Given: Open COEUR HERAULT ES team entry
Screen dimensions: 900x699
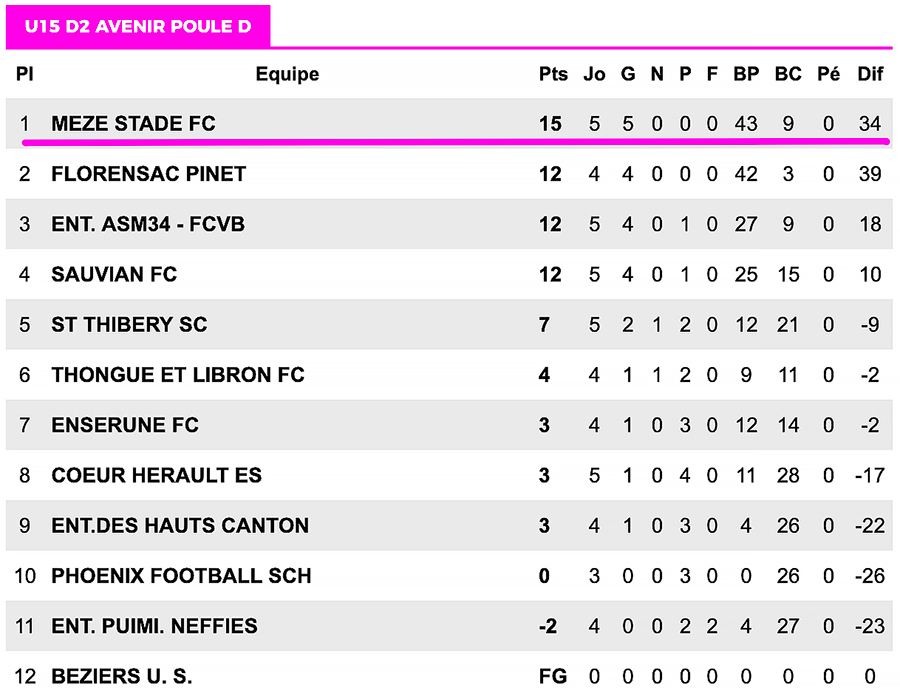Looking at the screenshot, I should coord(156,475).
